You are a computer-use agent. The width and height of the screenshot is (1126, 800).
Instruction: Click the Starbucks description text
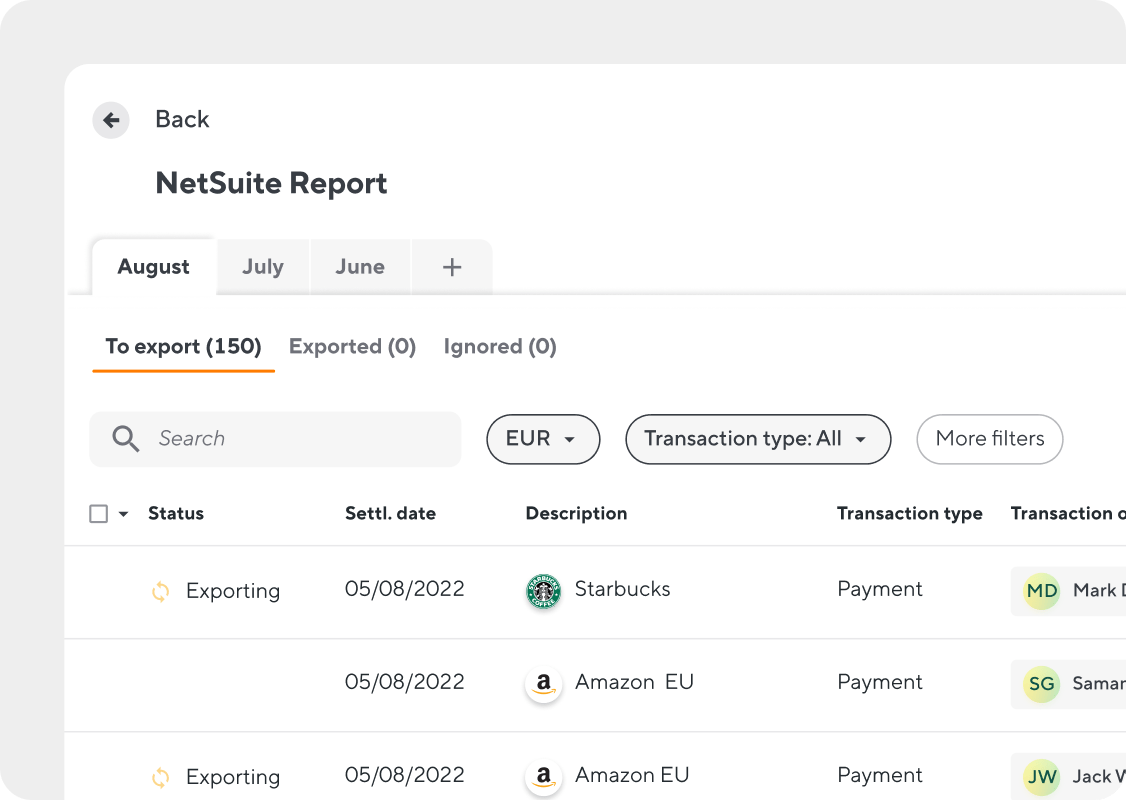click(623, 589)
